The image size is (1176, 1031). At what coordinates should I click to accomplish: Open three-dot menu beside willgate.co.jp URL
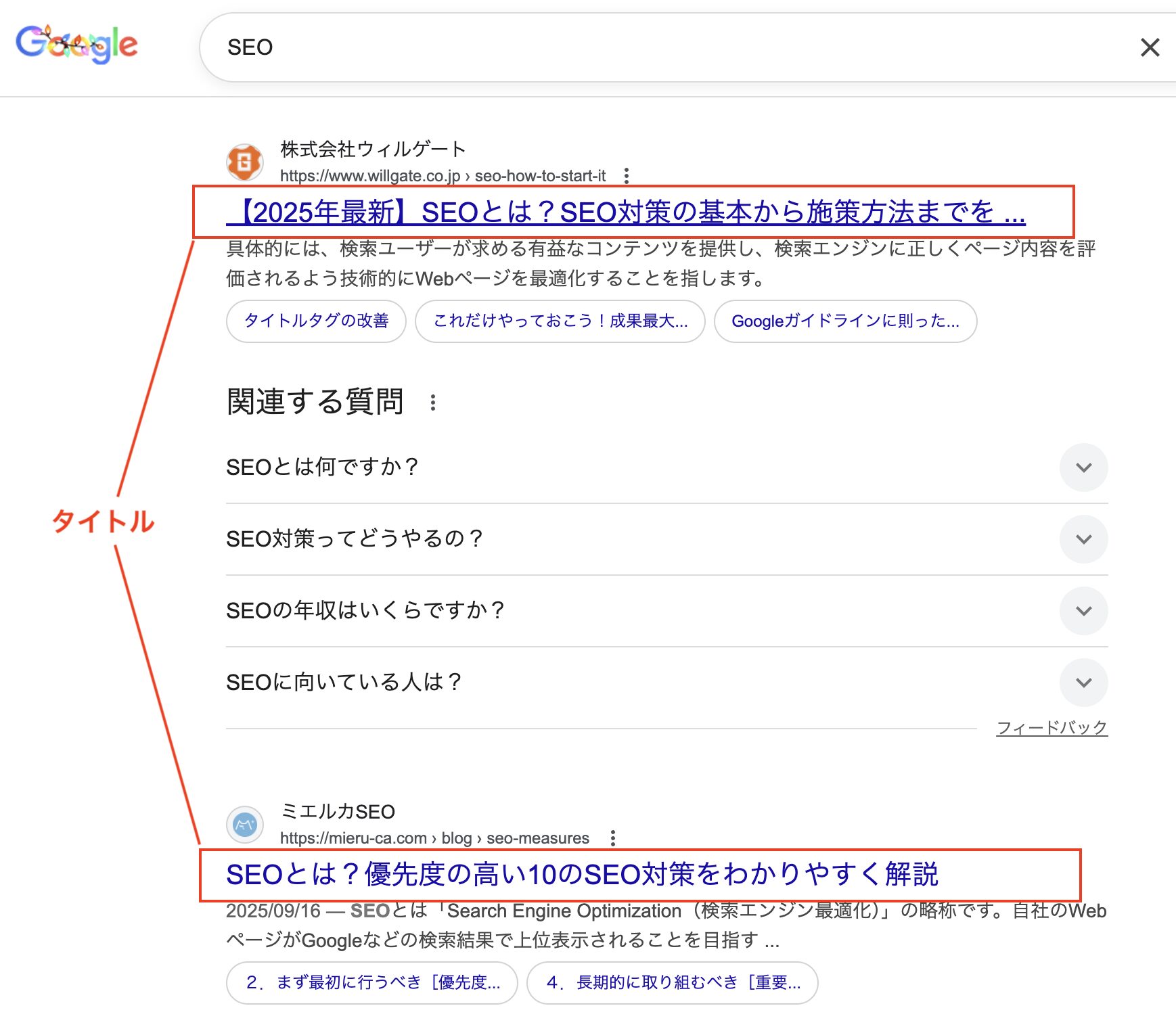(x=627, y=176)
